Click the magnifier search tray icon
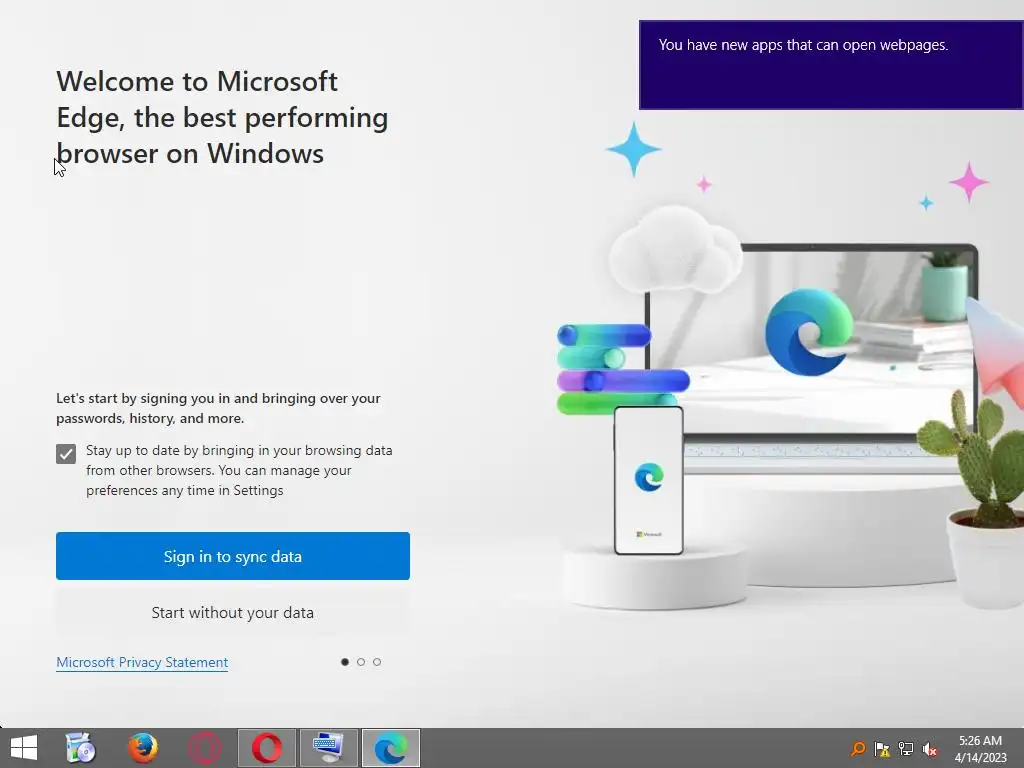This screenshot has width=1024, height=768. 858,748
